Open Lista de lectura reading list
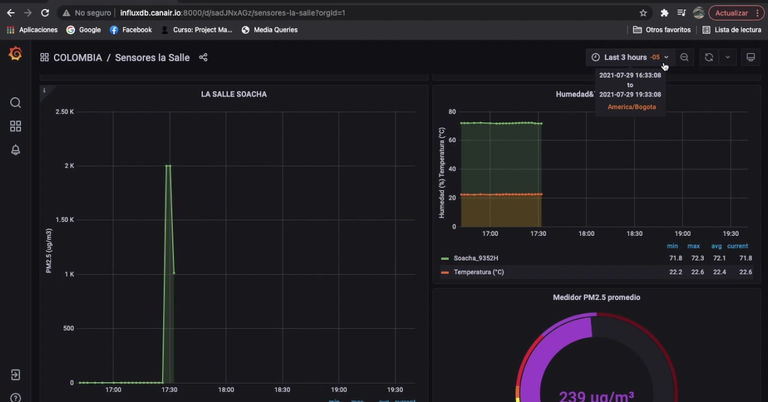 (732, 30)
